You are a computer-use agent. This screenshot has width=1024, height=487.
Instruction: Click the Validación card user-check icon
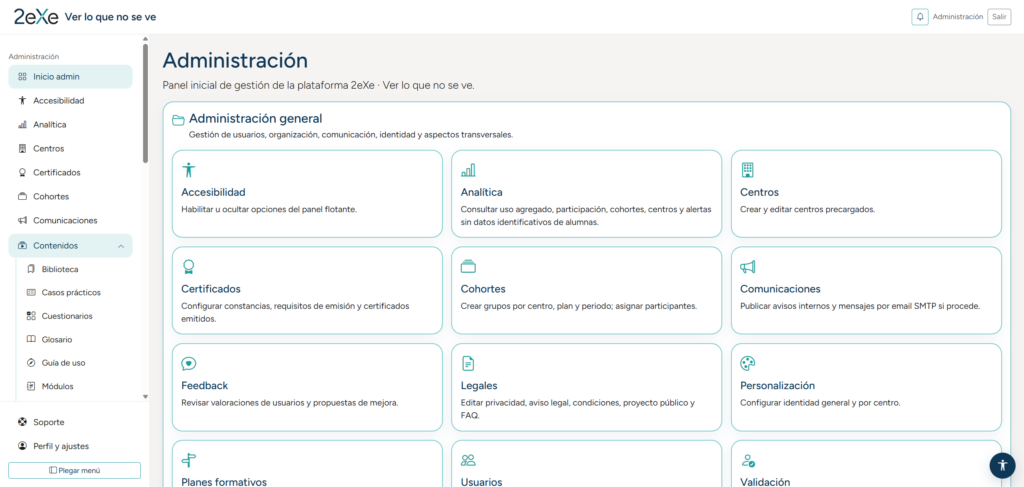[x=748, y=460]
